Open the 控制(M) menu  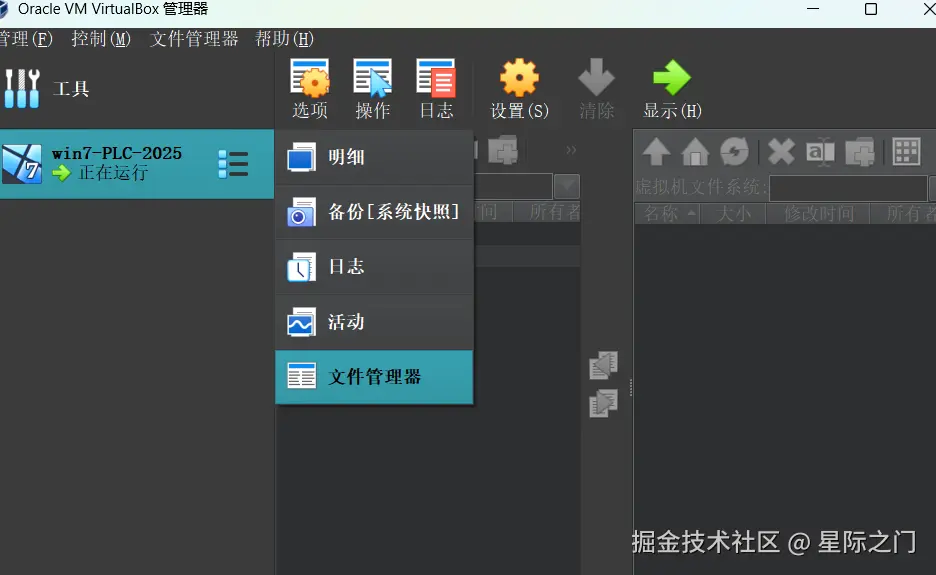click(101, 39)
